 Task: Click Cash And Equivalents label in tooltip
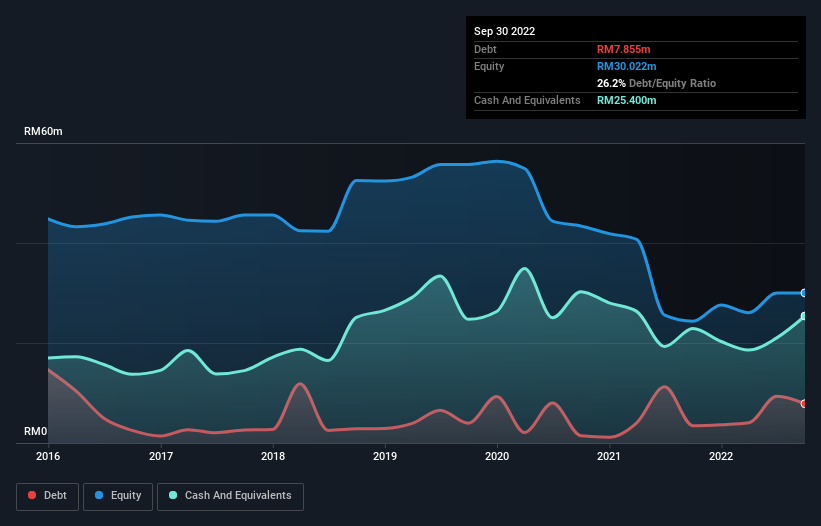tap(527, 100)
